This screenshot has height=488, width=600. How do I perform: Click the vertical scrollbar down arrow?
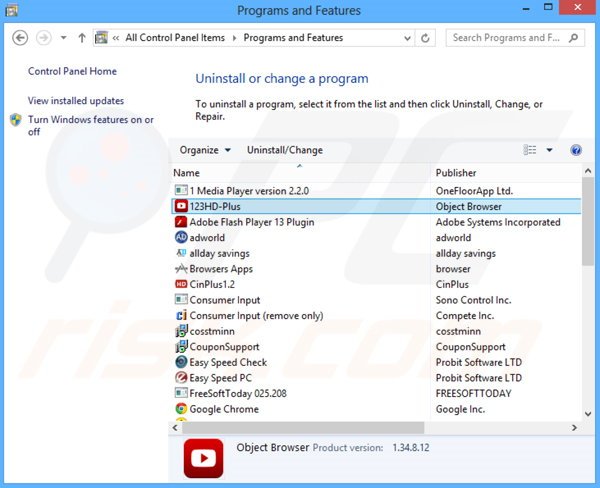(588, 413)
